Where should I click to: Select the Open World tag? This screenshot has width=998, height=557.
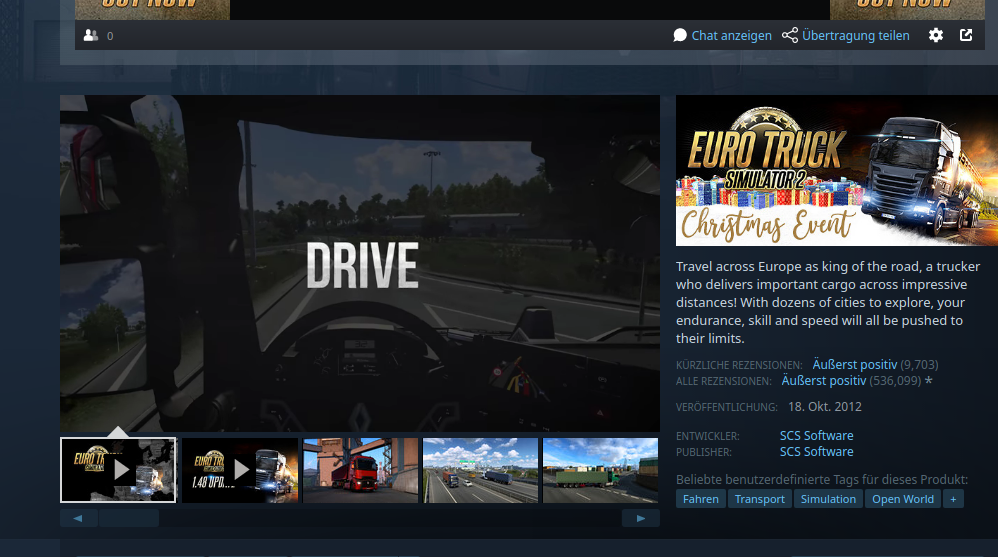click(x=903, y=499)
